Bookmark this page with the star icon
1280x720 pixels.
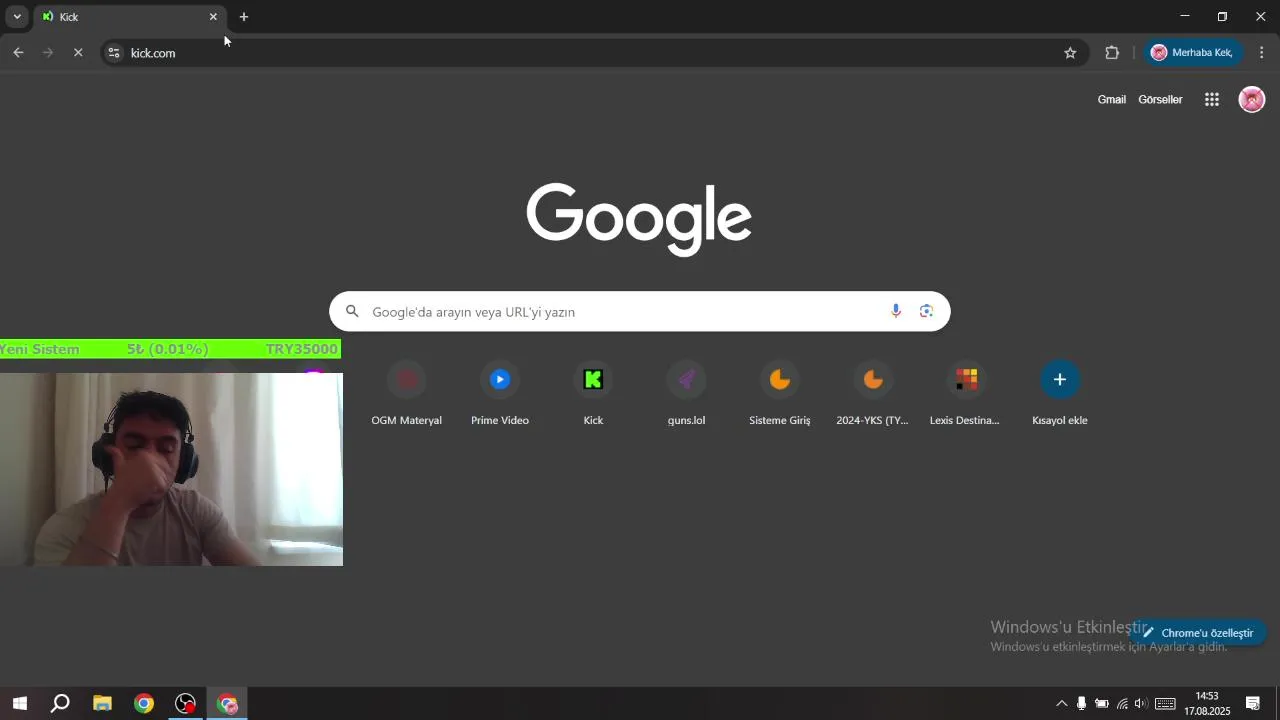click(1070, 53)
